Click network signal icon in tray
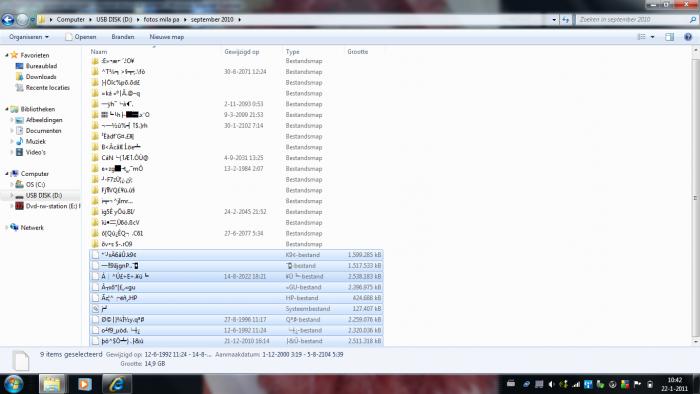This screenshot has width=700, height=394. coord(576,384)
